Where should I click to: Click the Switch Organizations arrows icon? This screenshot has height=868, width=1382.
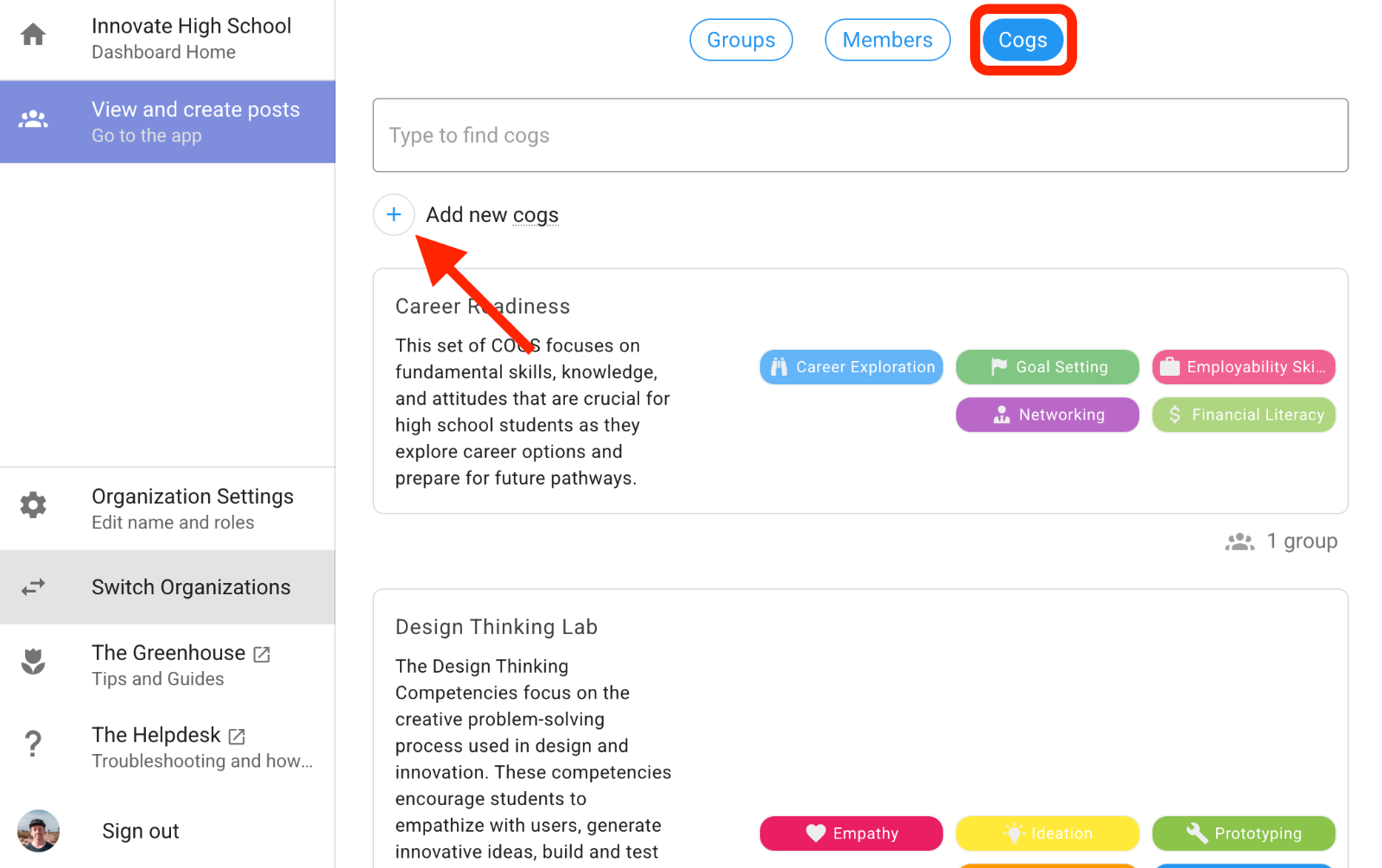(32, 587)
